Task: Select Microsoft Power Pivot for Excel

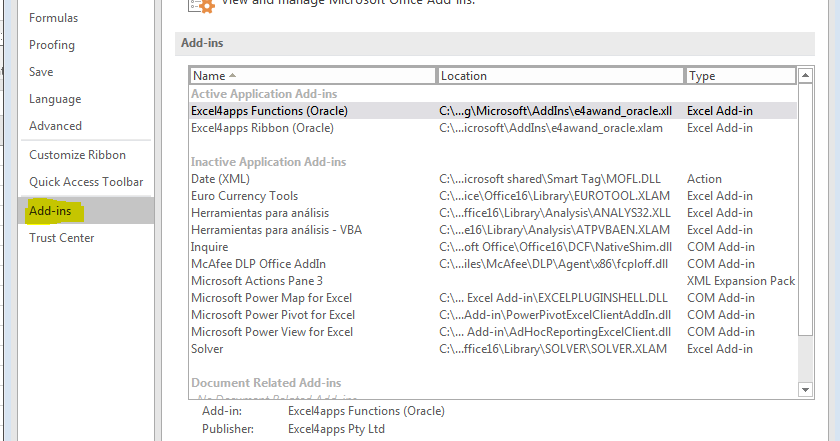Action: pyautogui.click(x=493, y=315)
